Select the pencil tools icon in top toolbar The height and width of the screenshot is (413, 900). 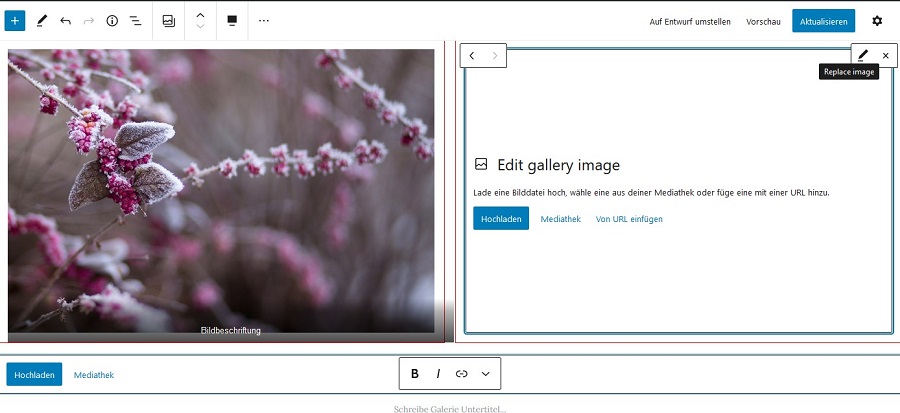[x=41, y=21]
